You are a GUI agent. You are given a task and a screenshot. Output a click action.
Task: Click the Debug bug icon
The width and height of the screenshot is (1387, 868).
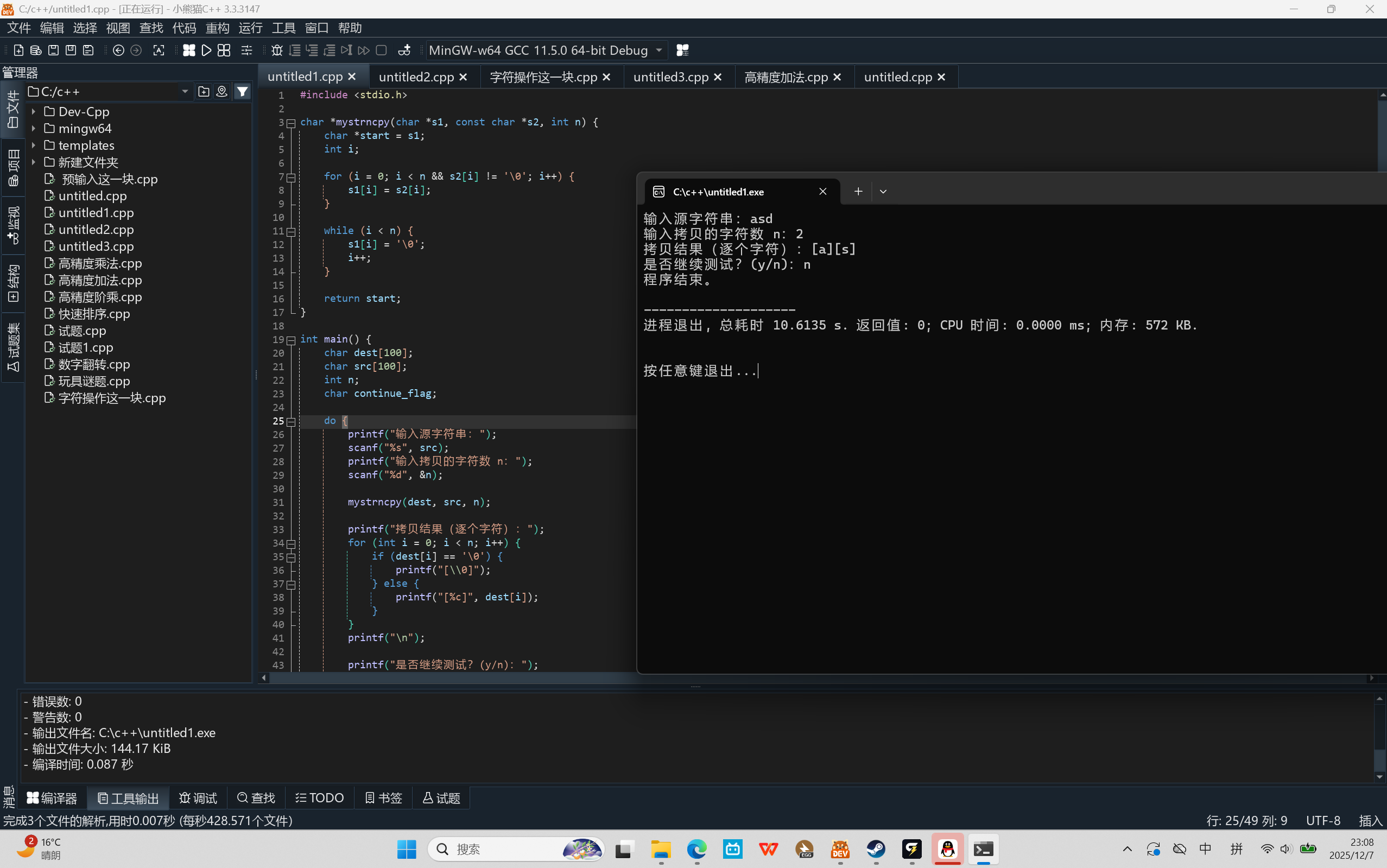(277, 50)
